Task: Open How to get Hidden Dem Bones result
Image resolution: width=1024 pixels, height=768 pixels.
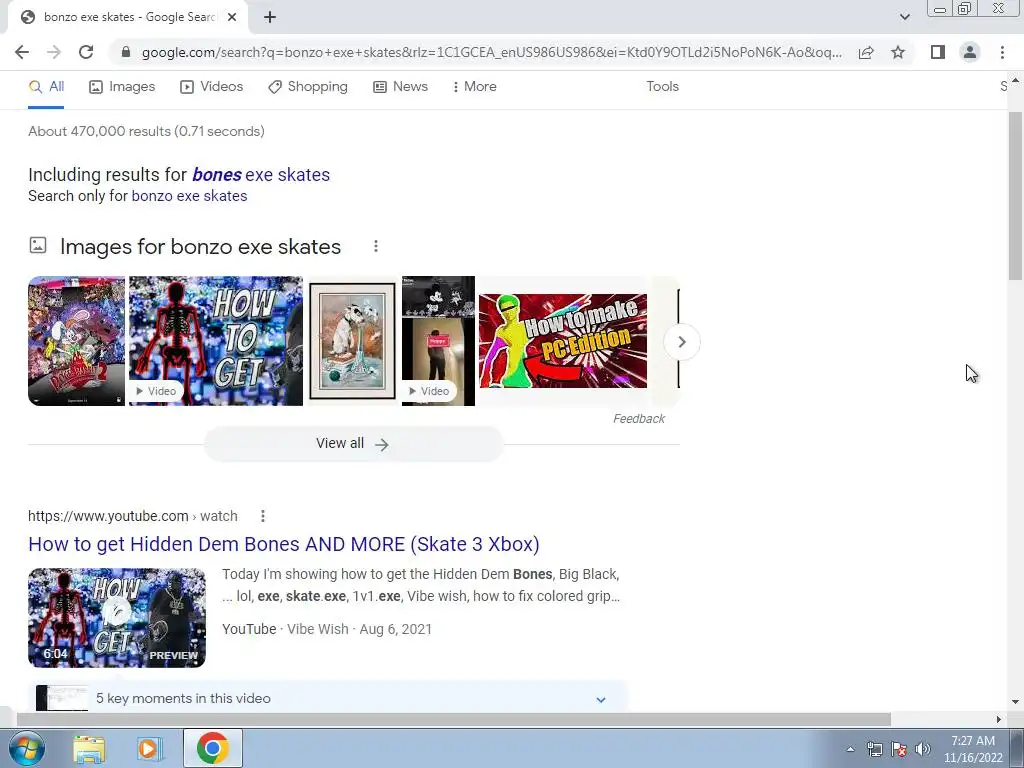Action: pos(283,544)
